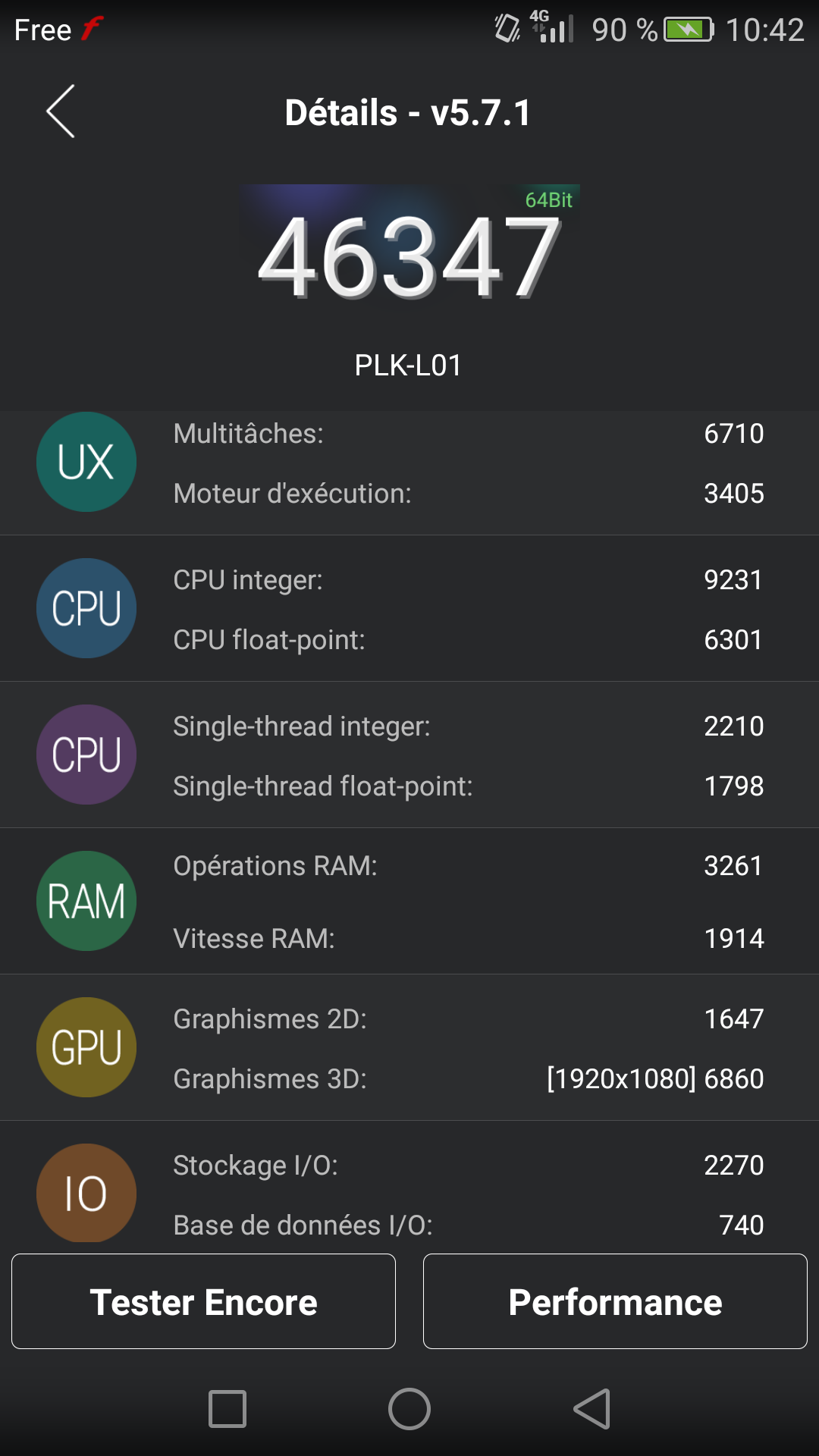Image resolution: width=819 pixels, height=1456 pixels.
Task: Tap the Graphismes 3D result row
Action: tap(468, 1078)
